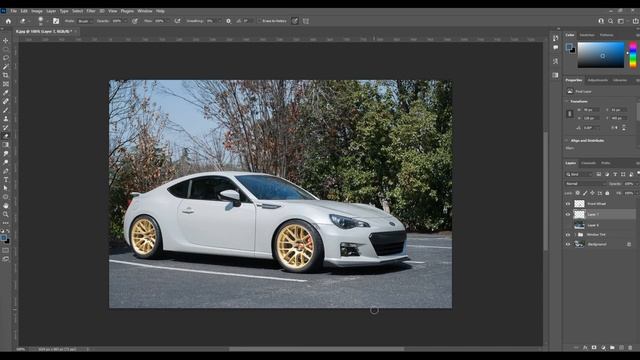The width and height of the screenshot is (640, 360).
Task: Select the Zoom tool
Action: [6, 214]
